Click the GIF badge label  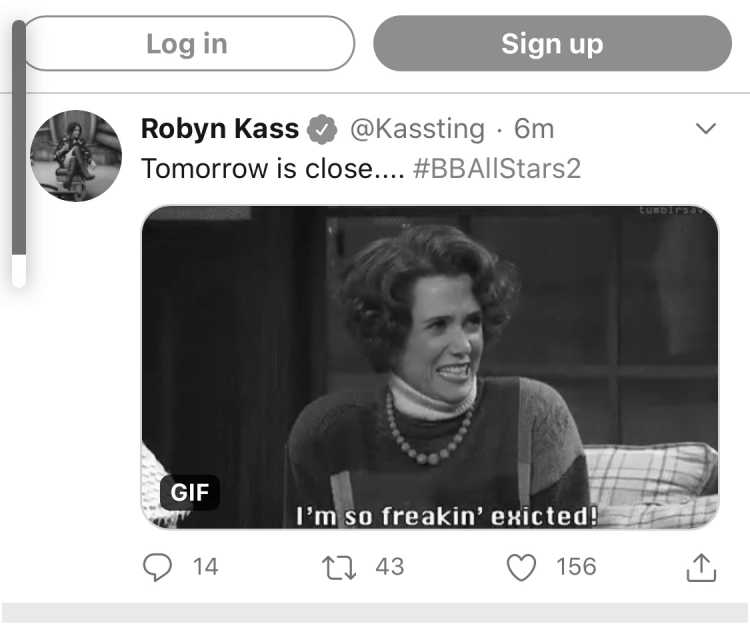190,492
